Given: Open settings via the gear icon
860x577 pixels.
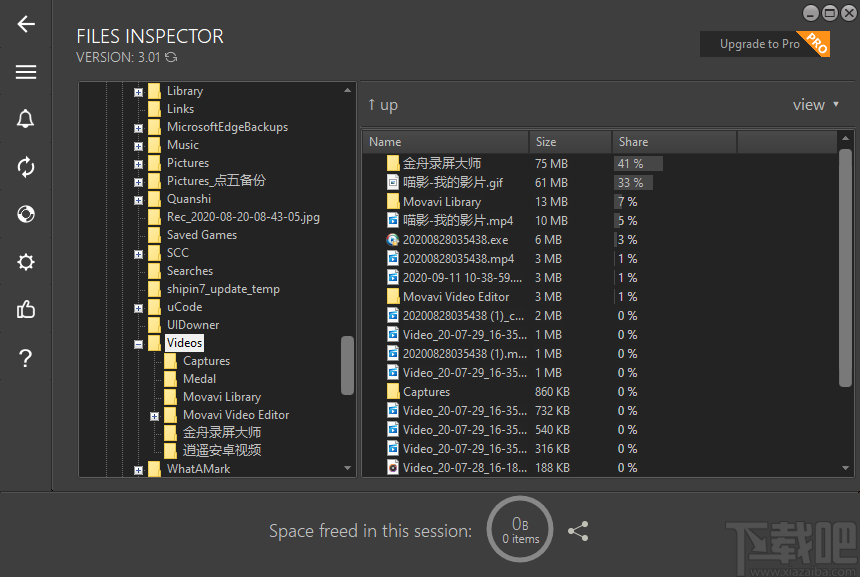Looking at the screenshot, I should (26, 262).
